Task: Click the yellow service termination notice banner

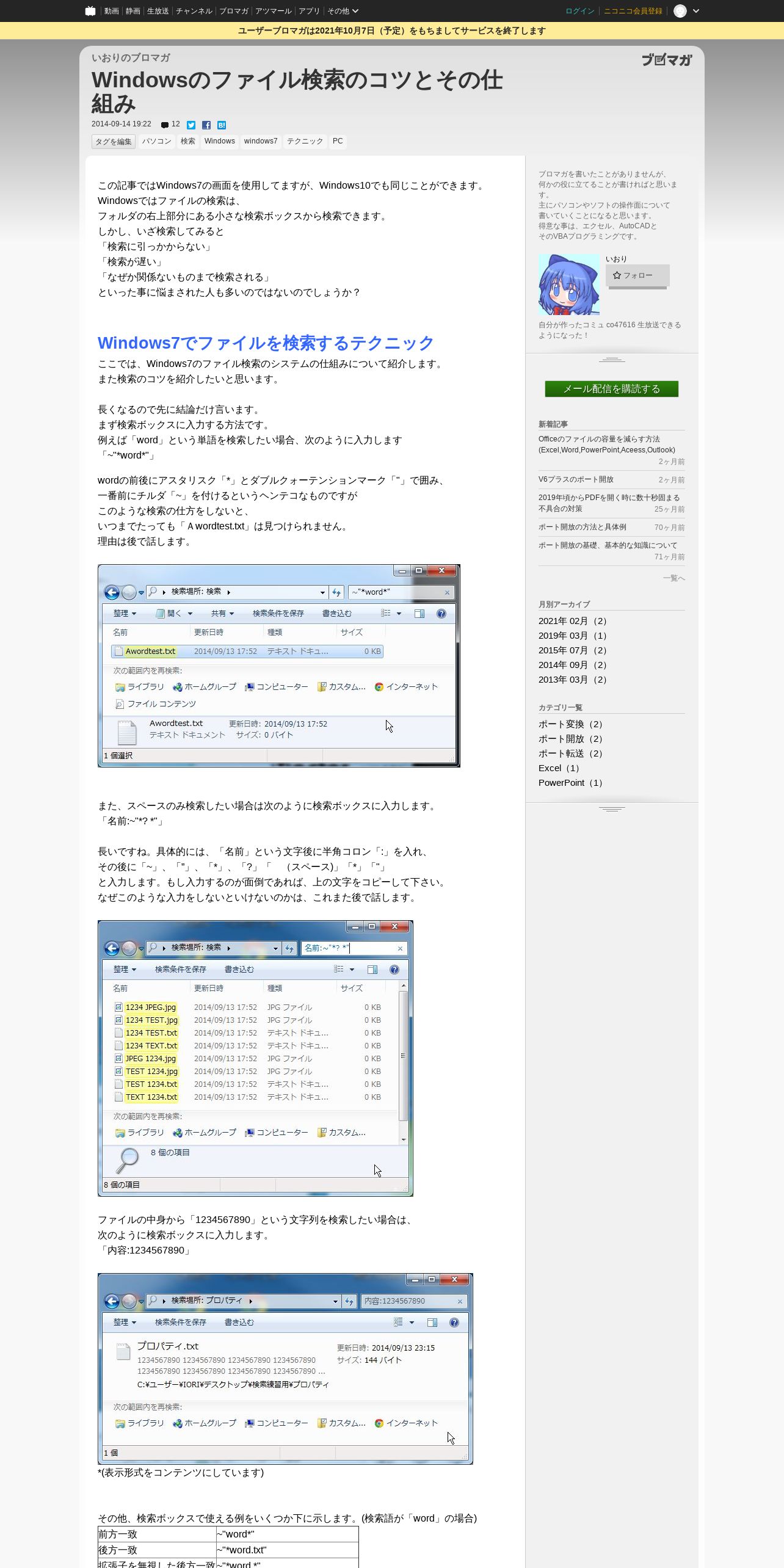Action: click(x=392, y=31)
